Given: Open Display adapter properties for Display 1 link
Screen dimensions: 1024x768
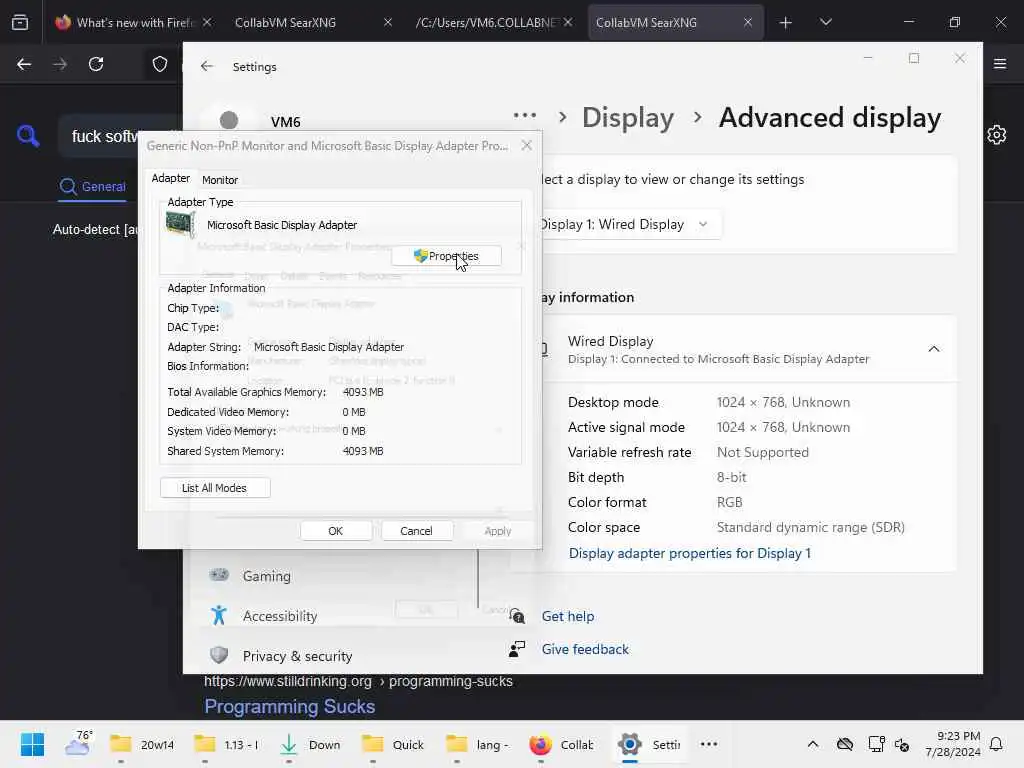Looking at the screenshot, I should coord(690,553).
